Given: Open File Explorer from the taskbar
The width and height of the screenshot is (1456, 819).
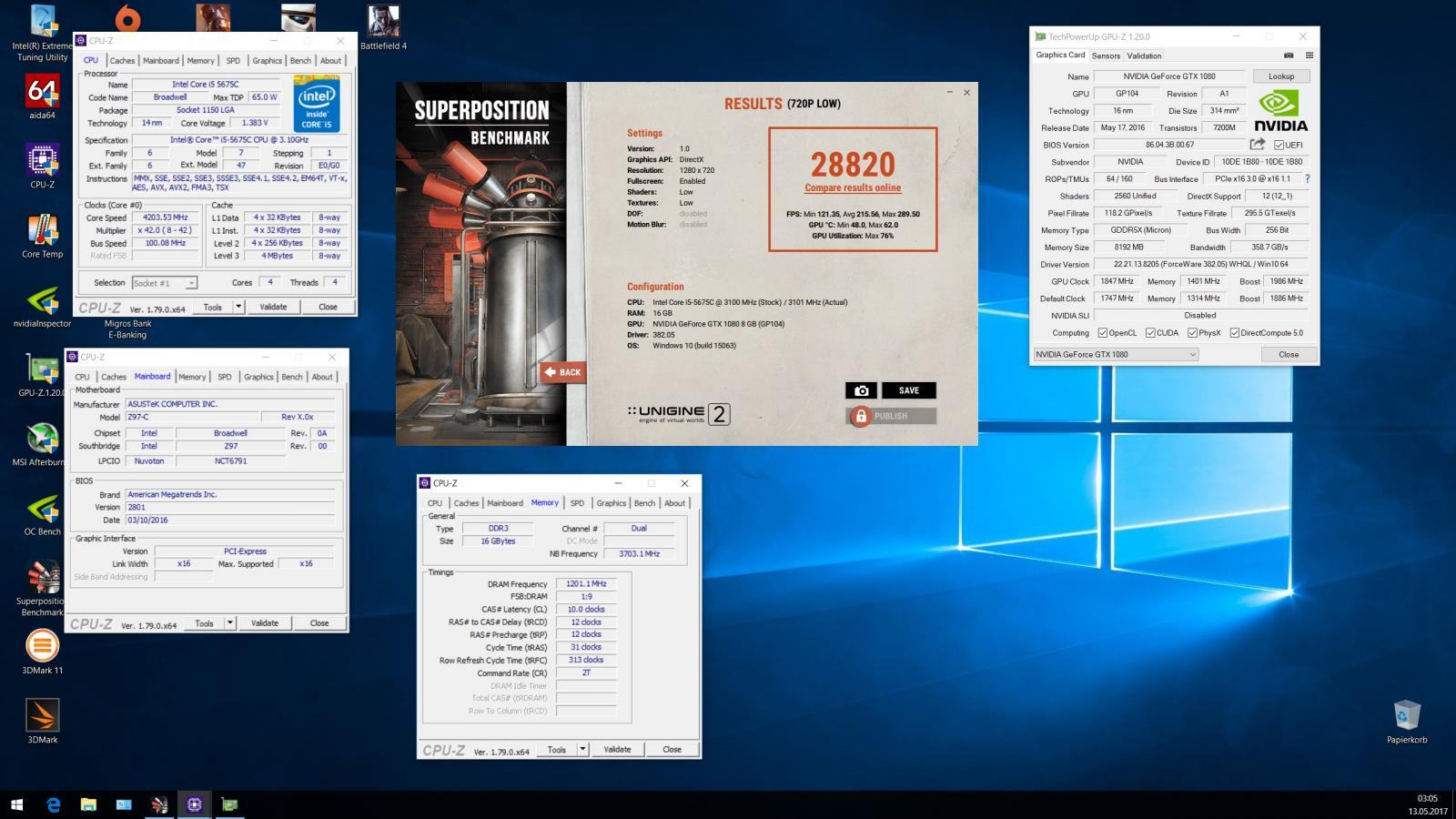Looking at the screenshot, I should pos(88,804).
